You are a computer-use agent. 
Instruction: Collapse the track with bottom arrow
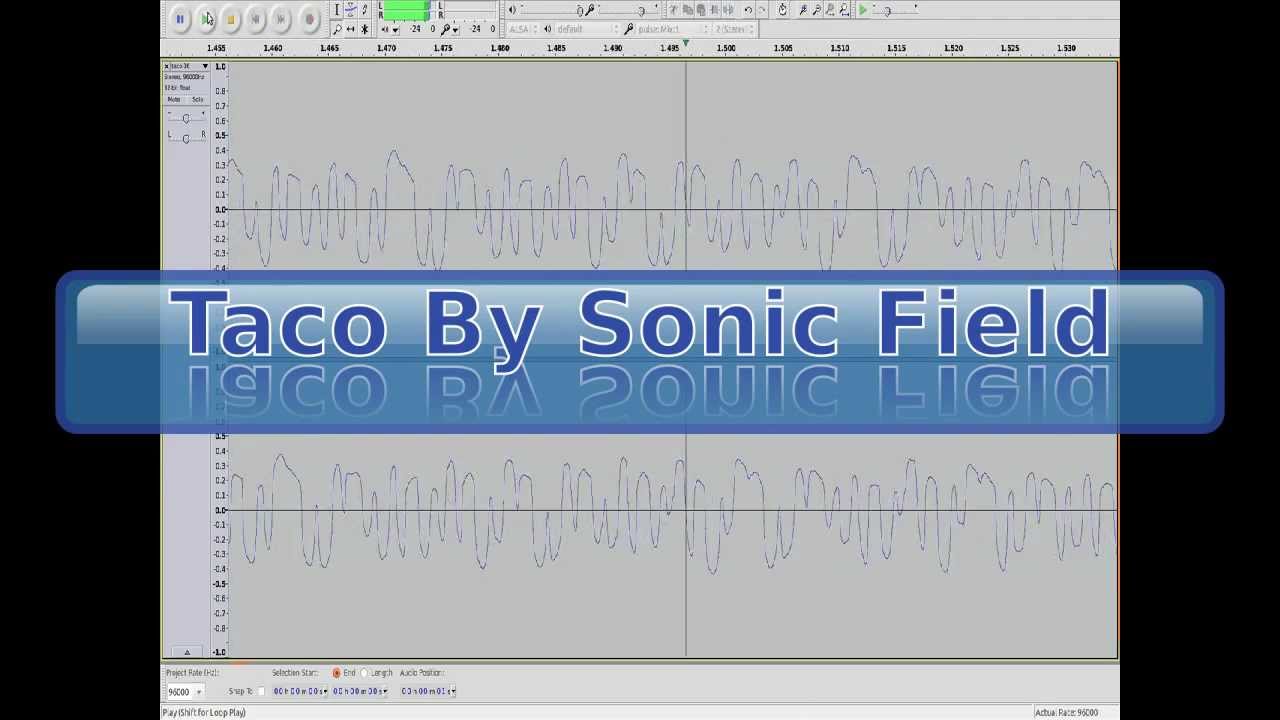(186, 652)
